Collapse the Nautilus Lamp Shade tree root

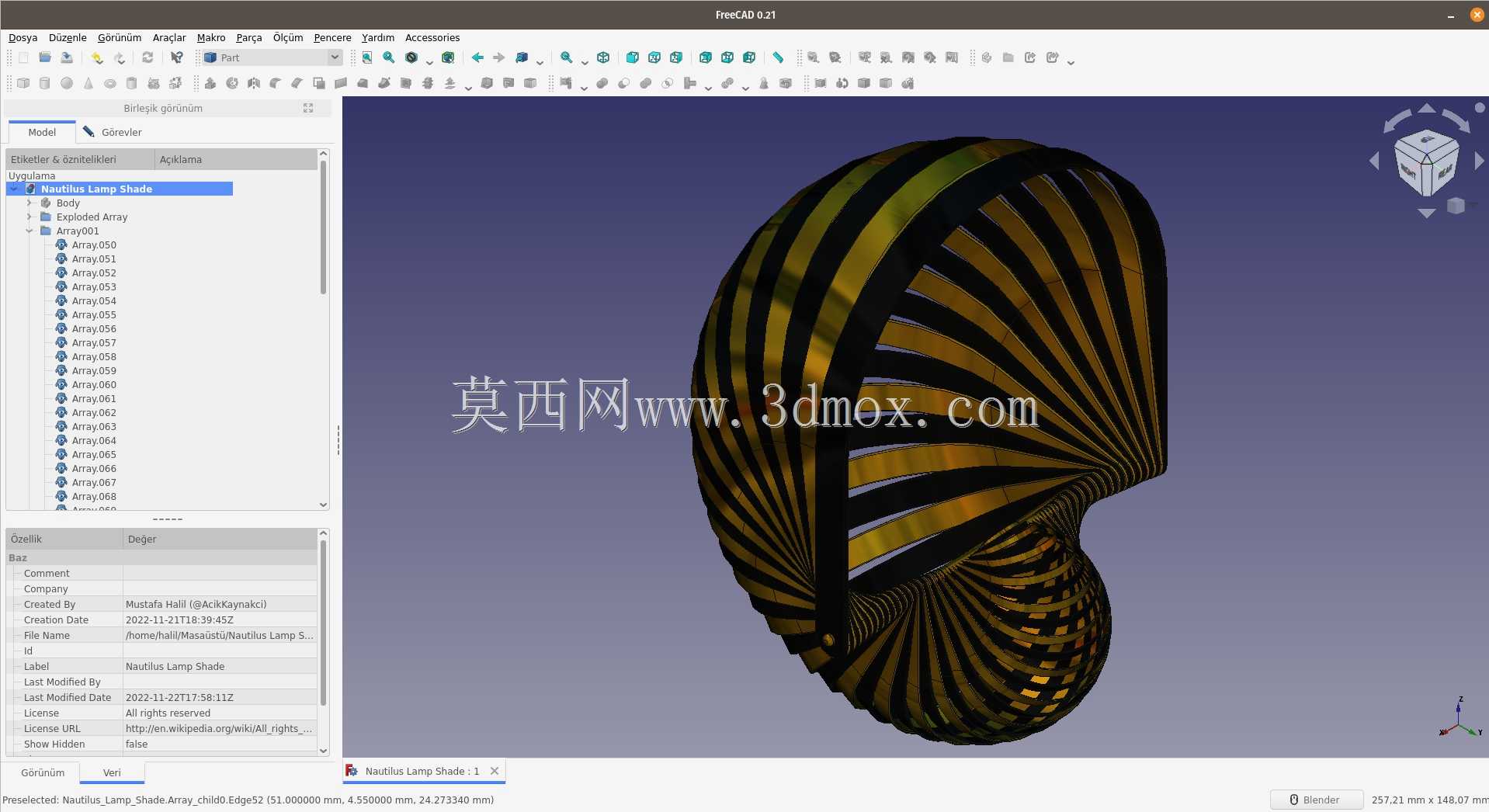(14, 189)
